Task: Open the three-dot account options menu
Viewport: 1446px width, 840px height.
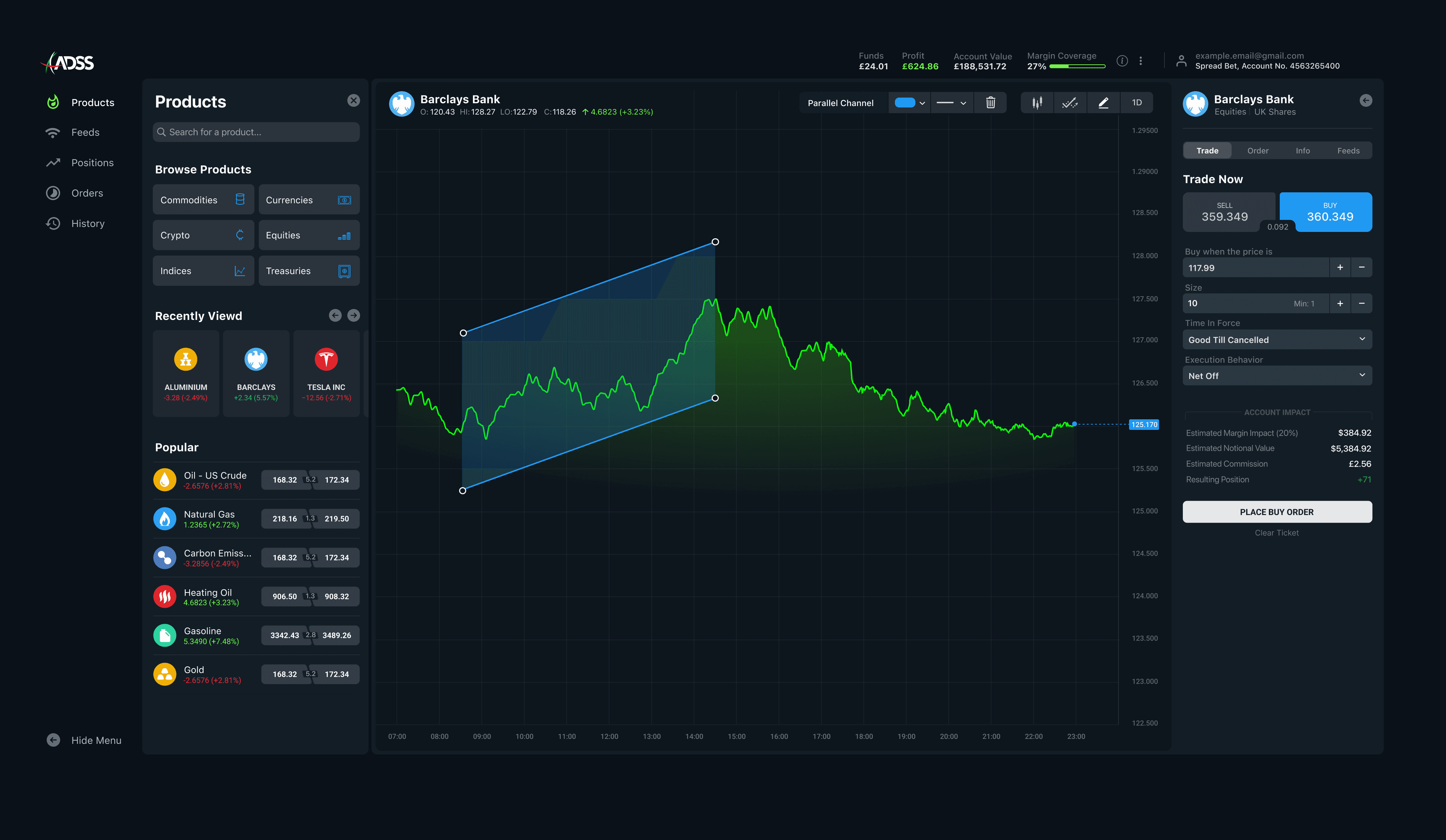Action: pos(1140,61)
